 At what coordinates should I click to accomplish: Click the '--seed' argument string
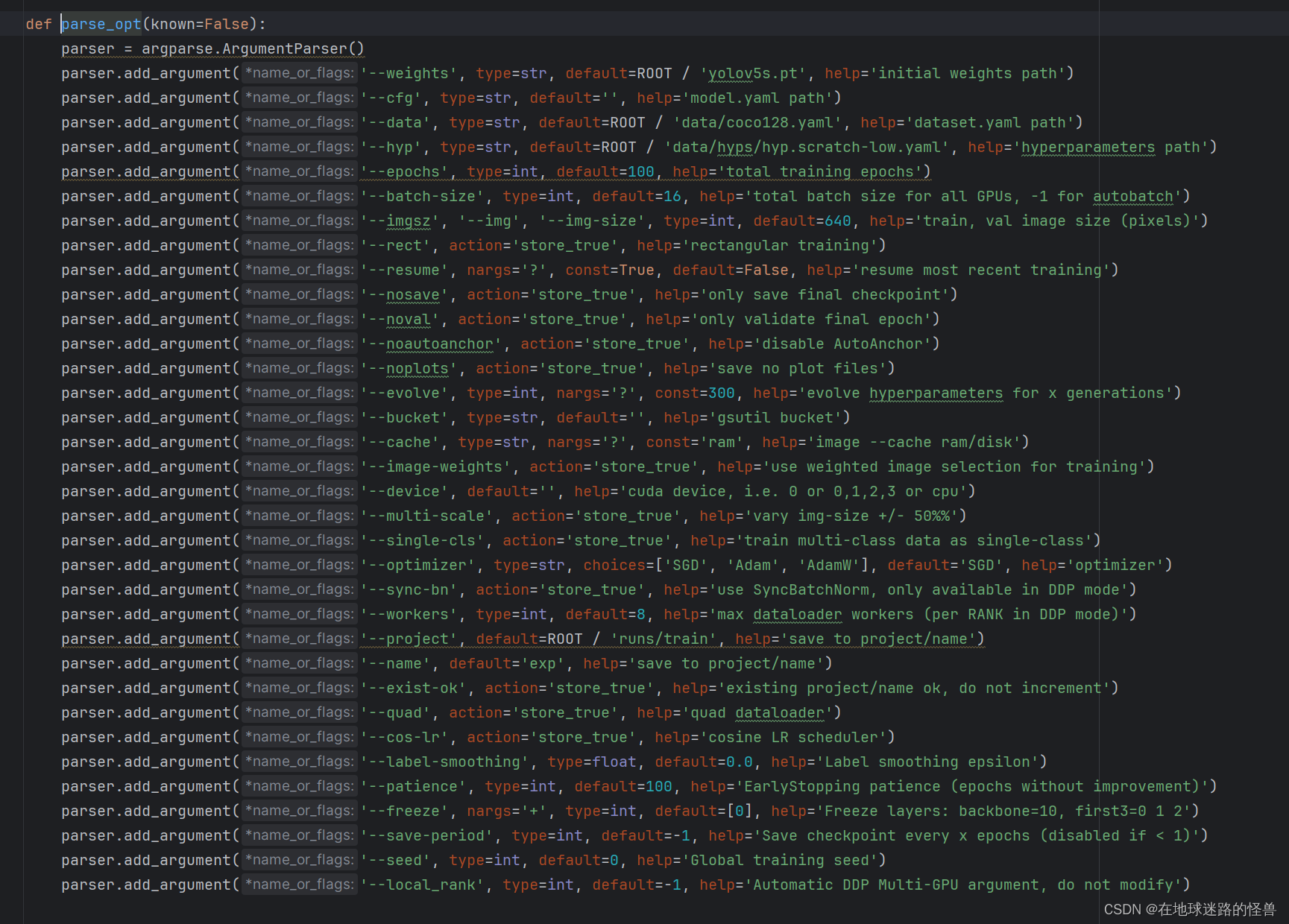pyautogui.click(x=396, y=860)
